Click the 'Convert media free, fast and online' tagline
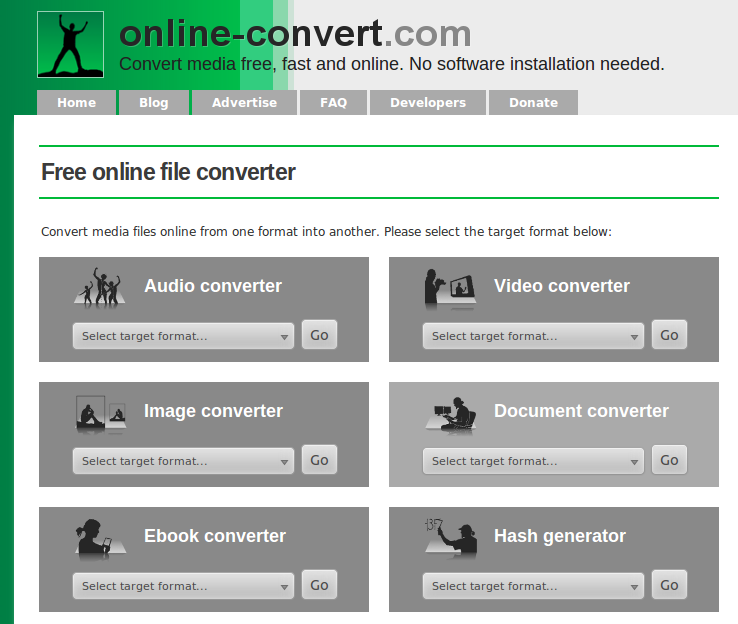Image resolution: width=738 pixels, height=624 pixels. tap(392, 64)
